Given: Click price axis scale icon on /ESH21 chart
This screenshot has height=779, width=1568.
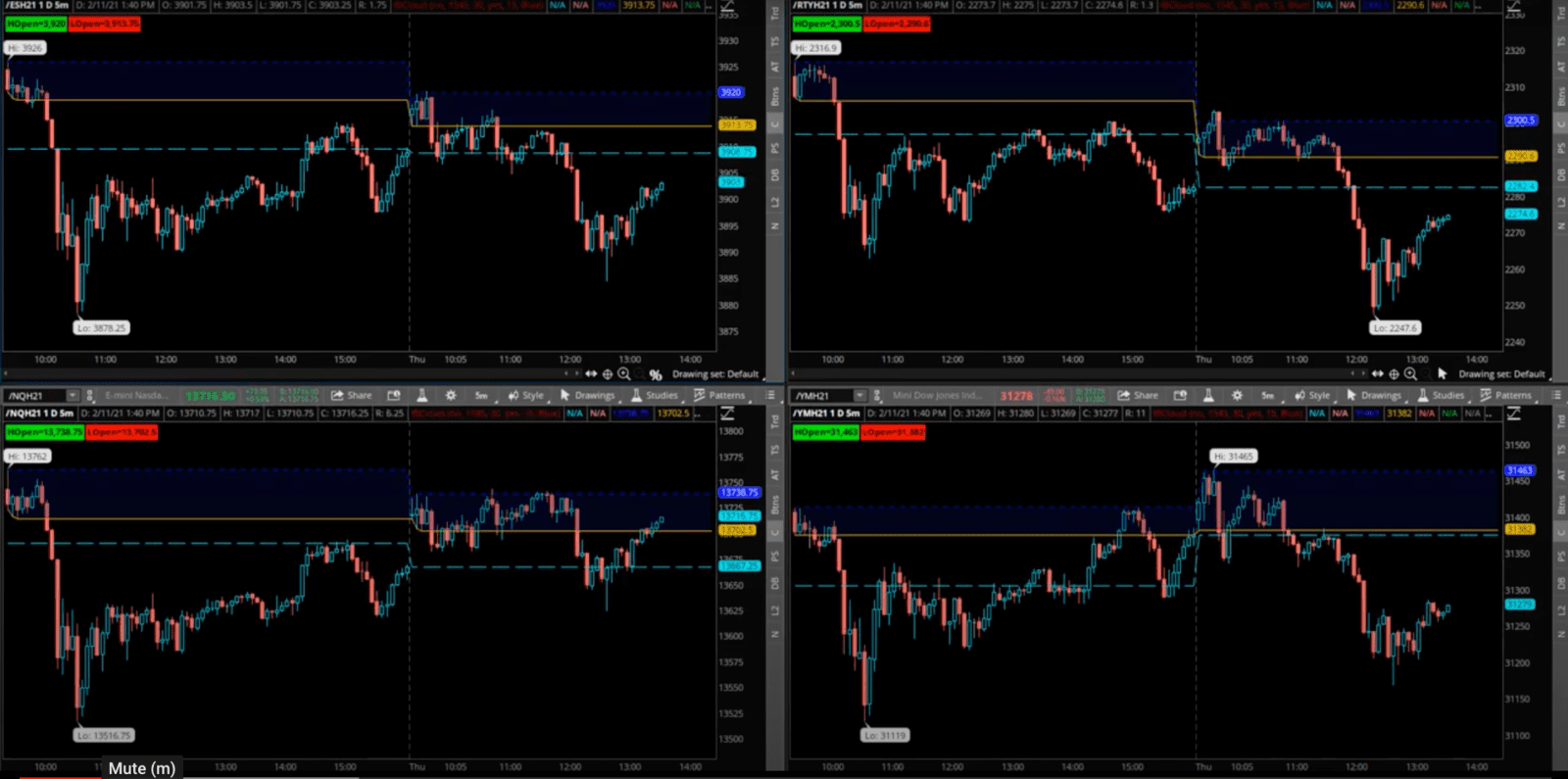Looking at the screenshot, I should click(x=728, y=8).
